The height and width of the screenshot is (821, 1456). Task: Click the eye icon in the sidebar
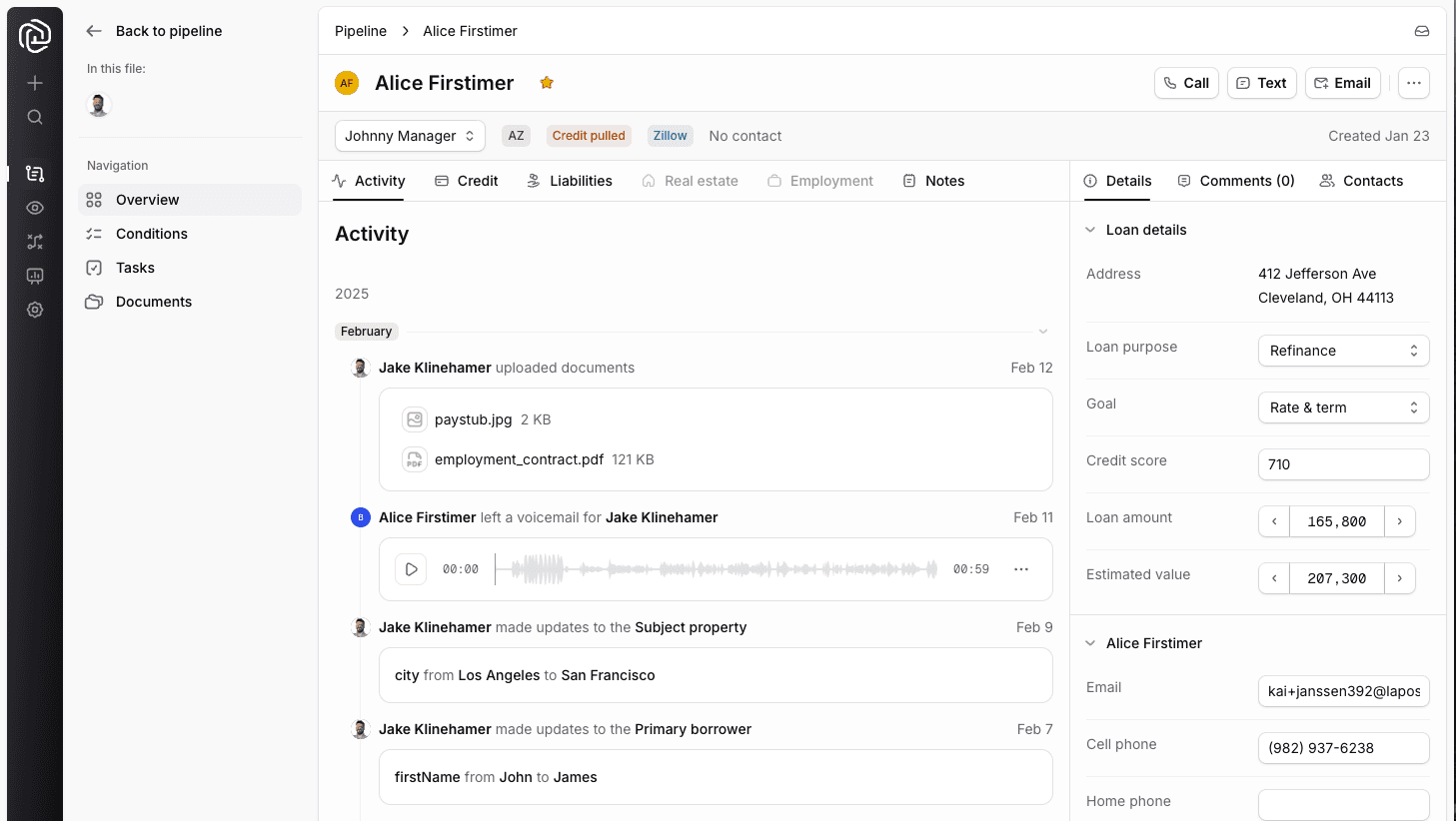pyautogui.click(x=34, y=207)
